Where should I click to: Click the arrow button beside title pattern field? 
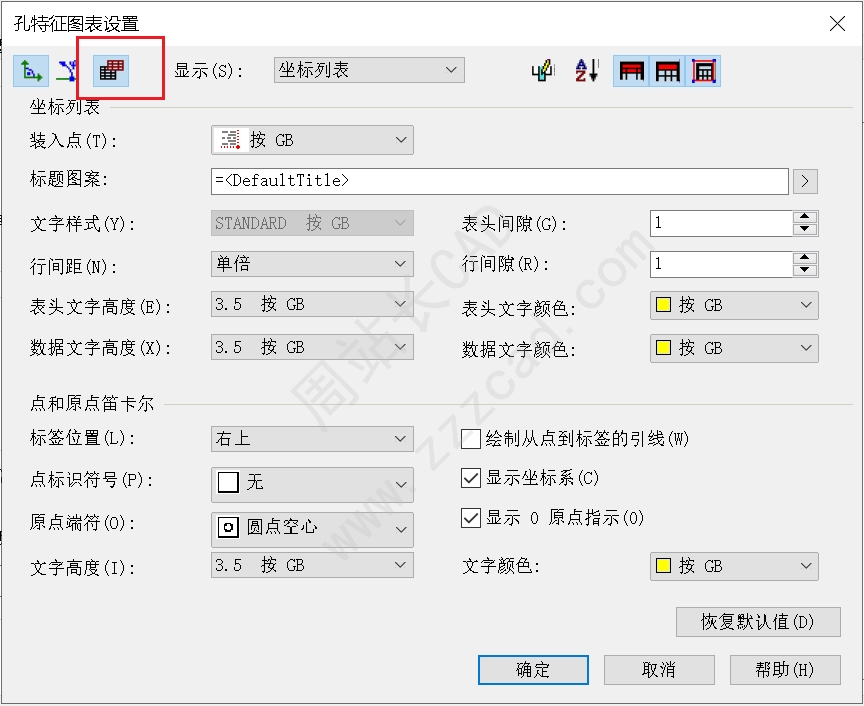[805, 181]
